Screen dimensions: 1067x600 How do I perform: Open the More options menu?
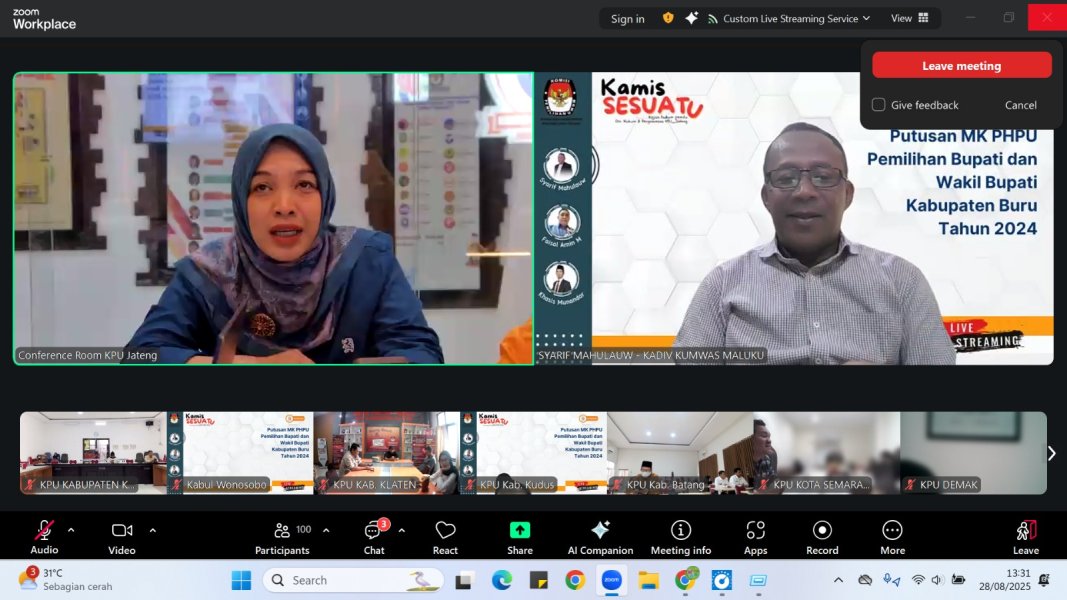(892, 536)
